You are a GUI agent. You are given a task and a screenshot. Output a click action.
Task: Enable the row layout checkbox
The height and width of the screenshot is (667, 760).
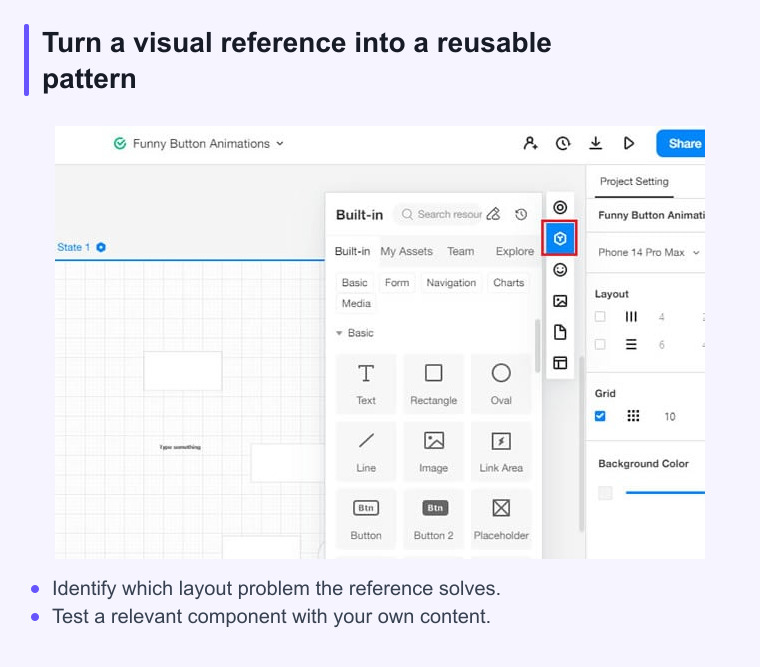[600, 344]
